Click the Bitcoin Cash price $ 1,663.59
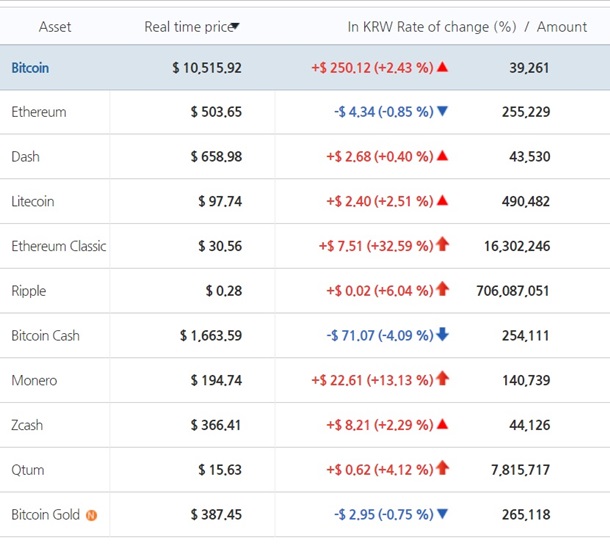Screen dimensions: 610x548 (211, 336)
